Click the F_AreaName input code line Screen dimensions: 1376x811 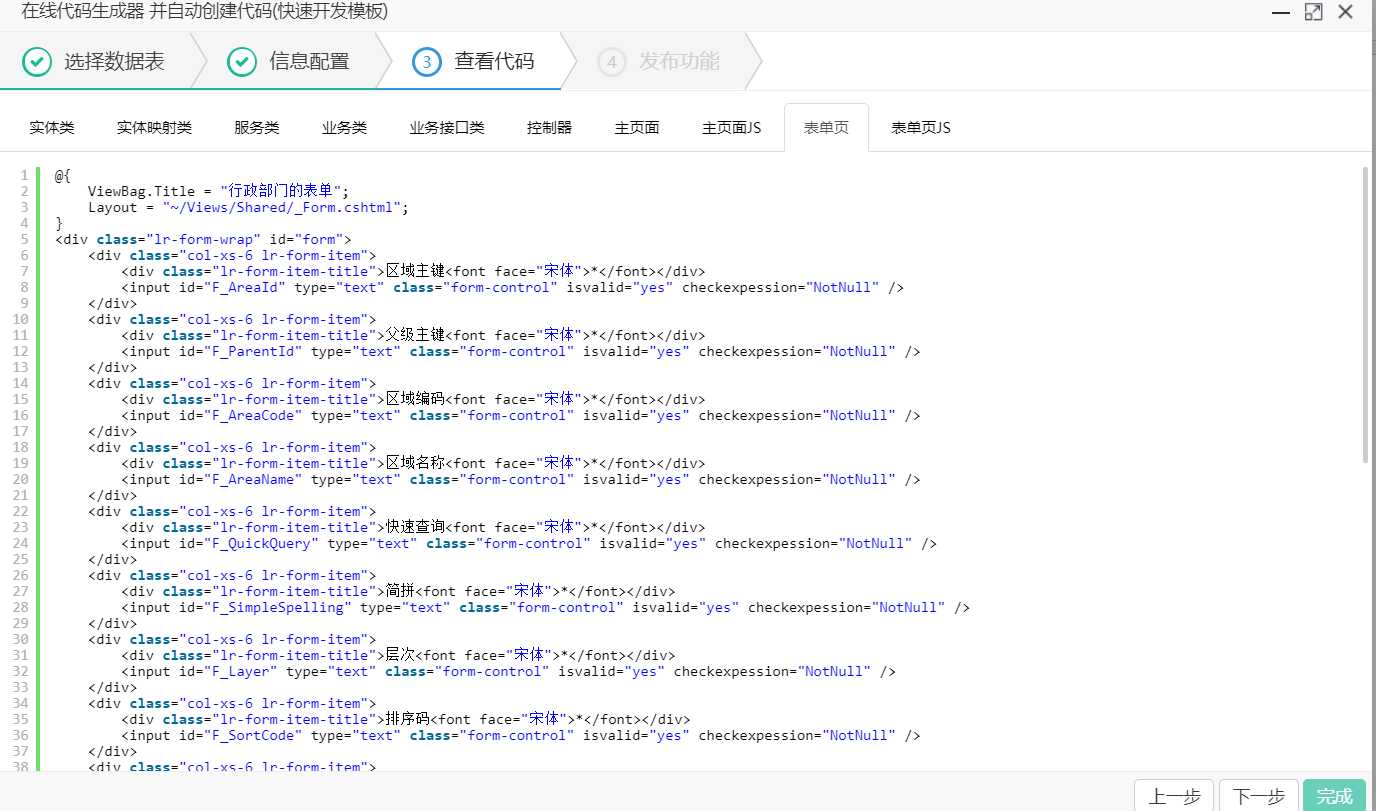(x=520, y=479)
